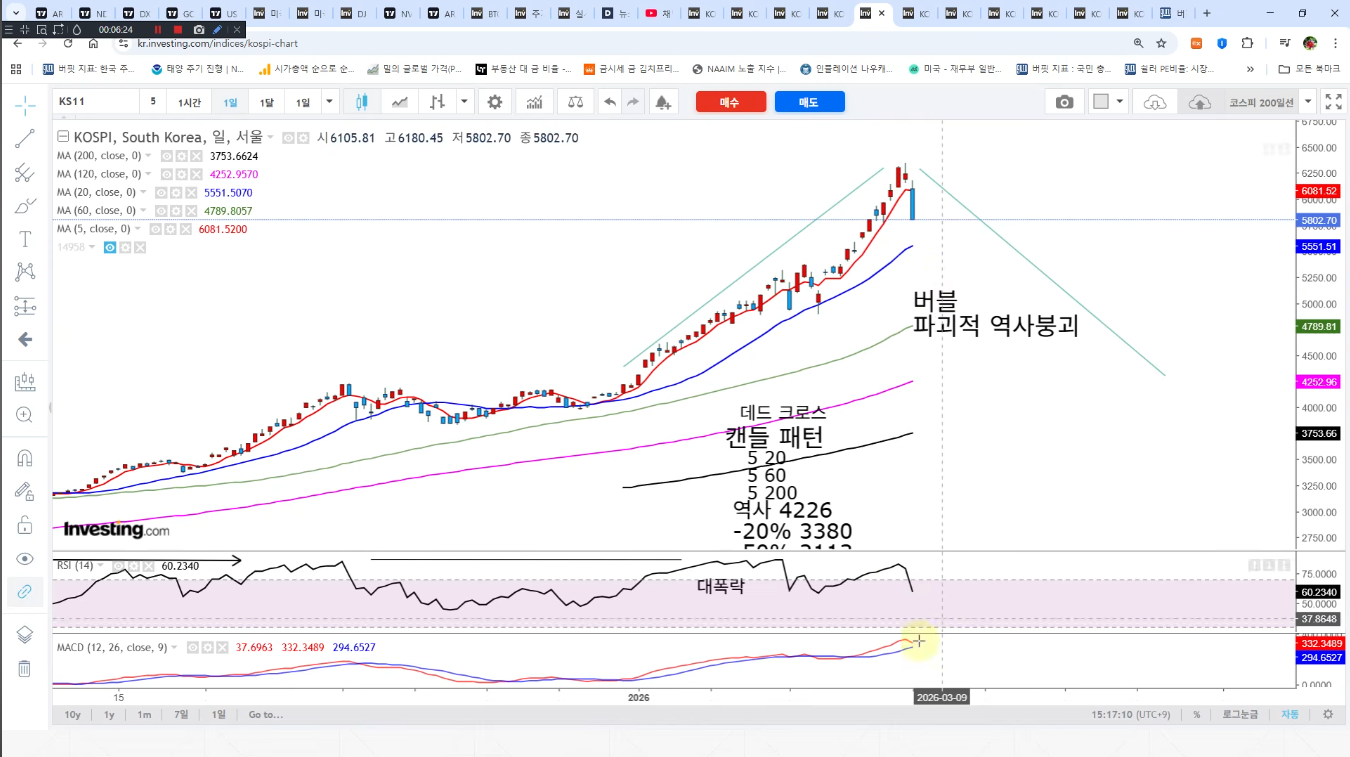Redo the chart action
This screenshot has width=1350, height=757.
point(633,102)
